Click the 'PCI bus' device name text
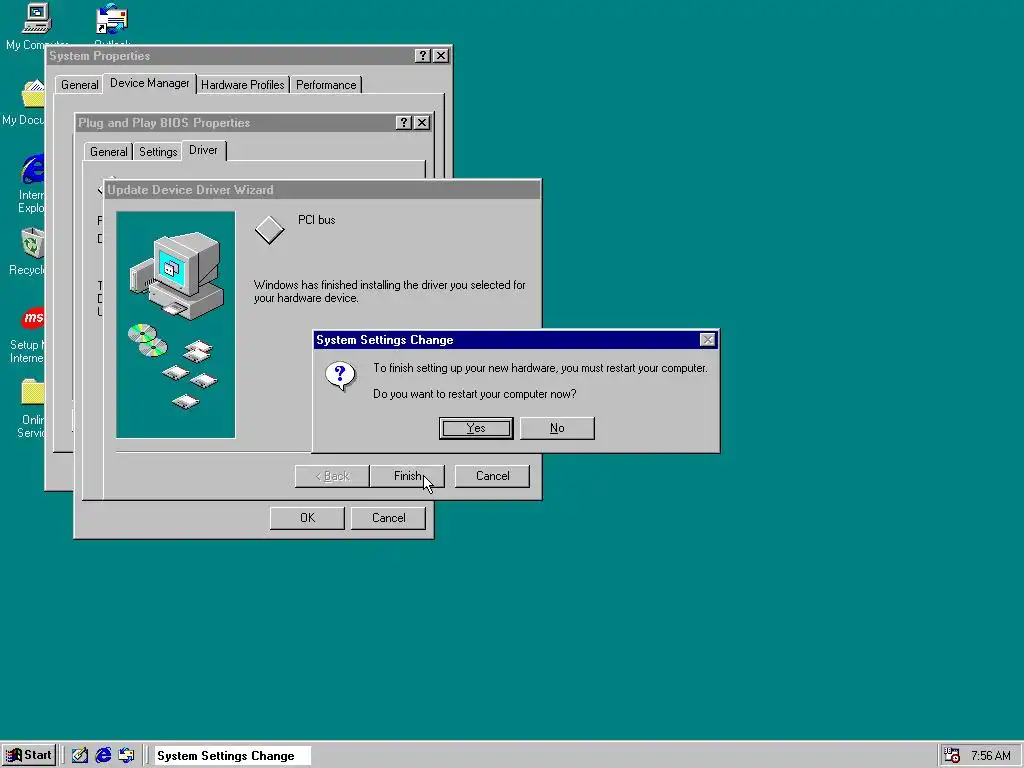 click(317, 220)
